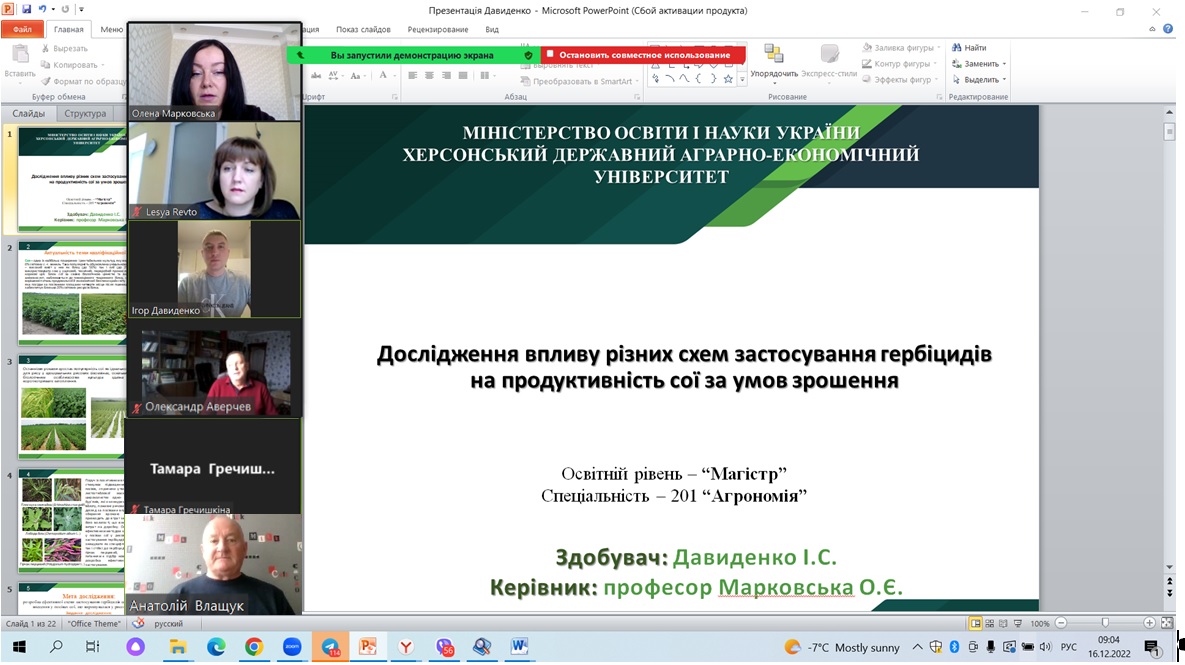The height and width of the screenshot is (665, 1185).
Task: Undo the last action in PowerPoint
Action: tap(43, 10)
